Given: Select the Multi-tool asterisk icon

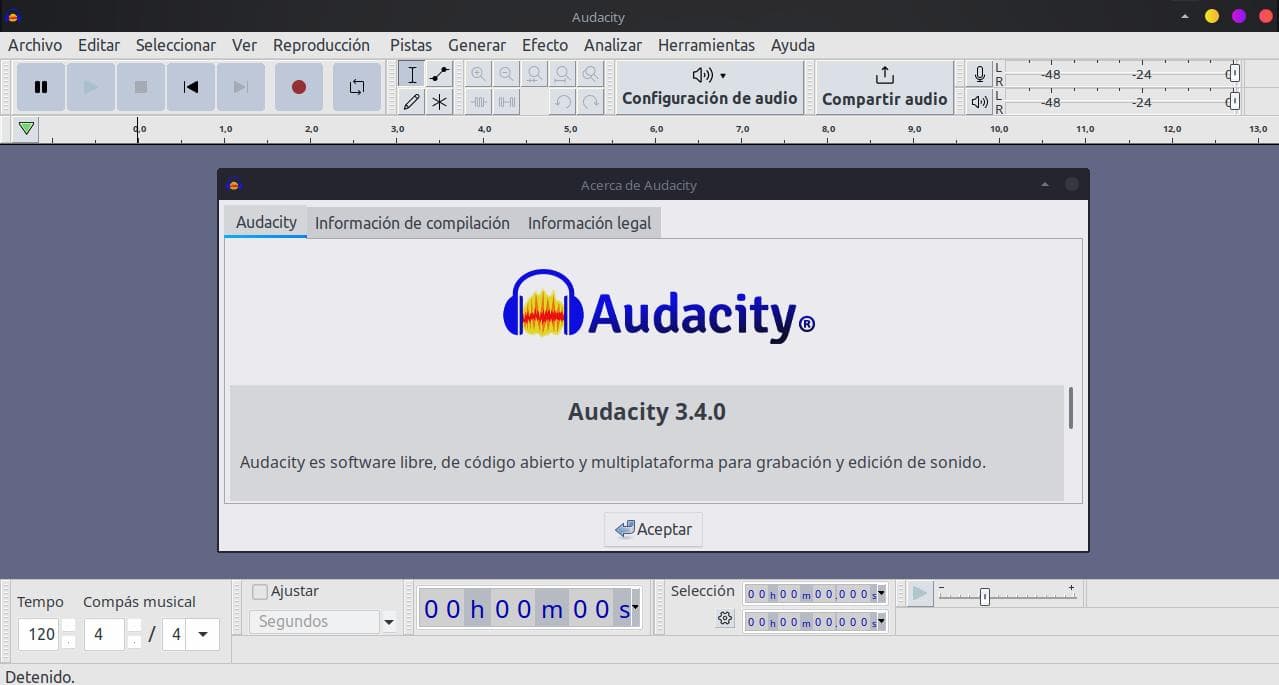Looking at the screenshot, I should click(x=439, y=102).
